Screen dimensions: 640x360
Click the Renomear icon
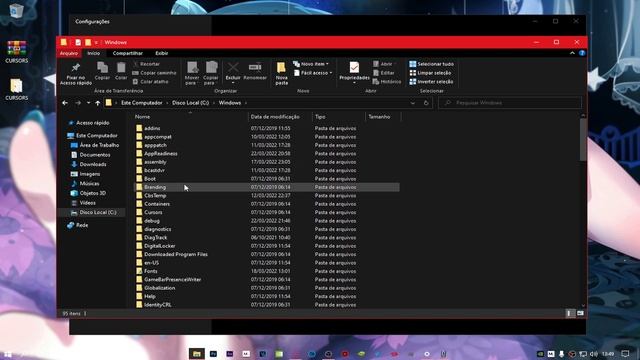pyautogui.click(x=255, y=71)
